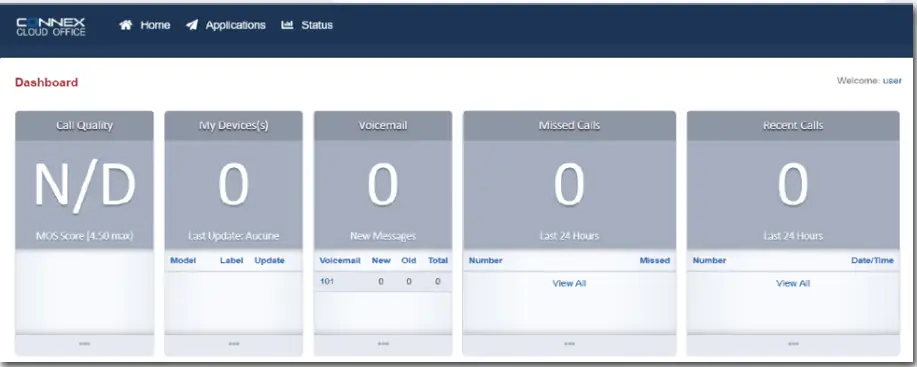Click the Call Quality card header
Screen dimensions: 917x367
tap(84, 126)
